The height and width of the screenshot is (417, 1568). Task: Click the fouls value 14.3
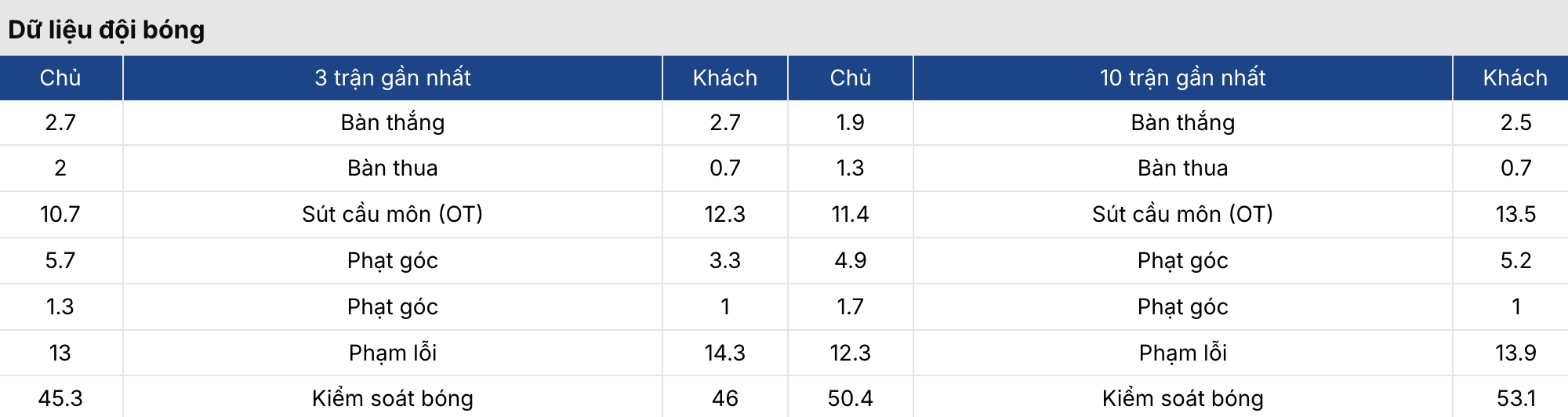[724, 353]
